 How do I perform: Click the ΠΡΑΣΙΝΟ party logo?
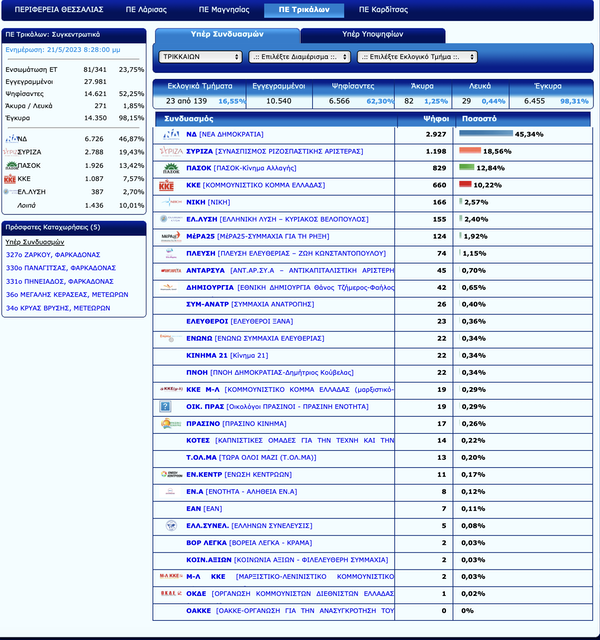click(171, 424)
